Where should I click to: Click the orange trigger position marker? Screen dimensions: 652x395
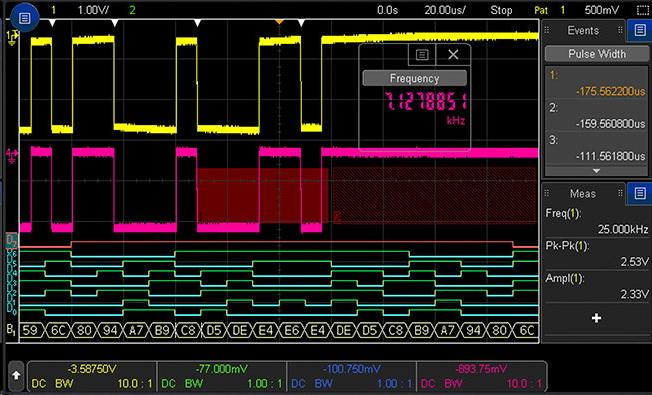pyautogui.click(x=279, y=22)
